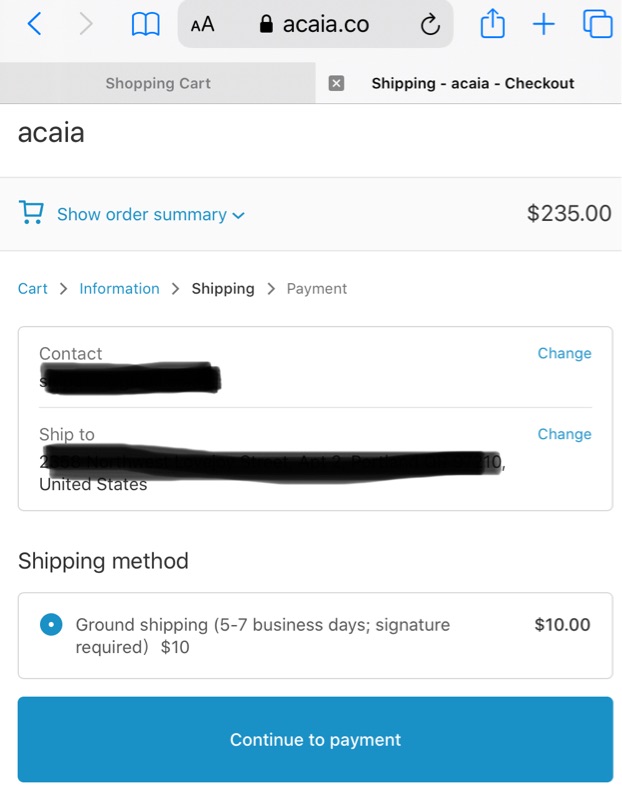The width and height of the screenshot is (622, 800).
Task: Change the Ship to address
Action: tap(564, 434)
